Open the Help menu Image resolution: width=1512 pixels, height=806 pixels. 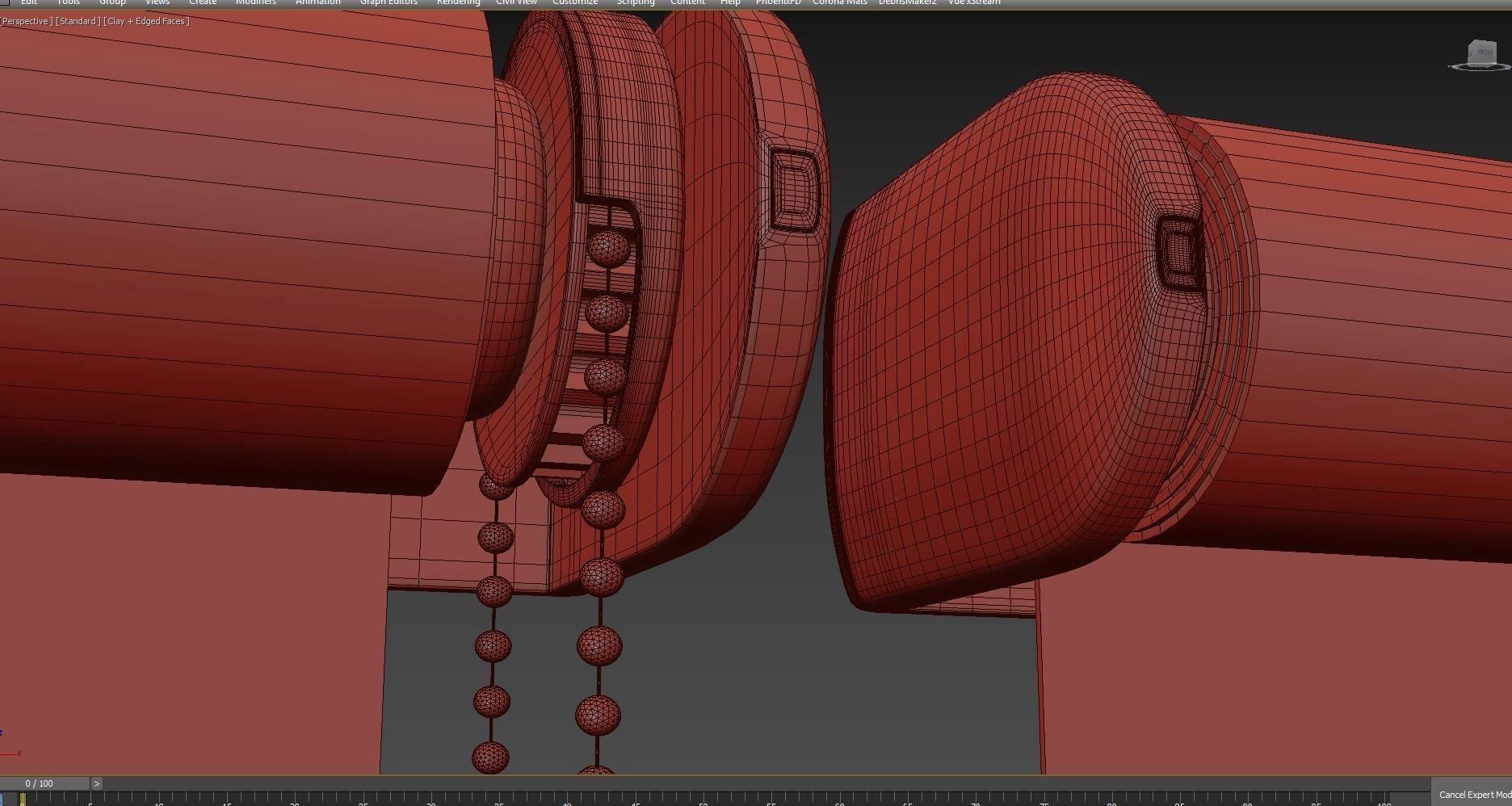(x=730, y=2)
